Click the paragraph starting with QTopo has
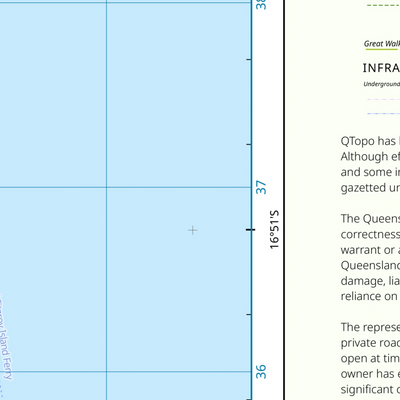Screen dimensions: 400x400 point(370,164)
